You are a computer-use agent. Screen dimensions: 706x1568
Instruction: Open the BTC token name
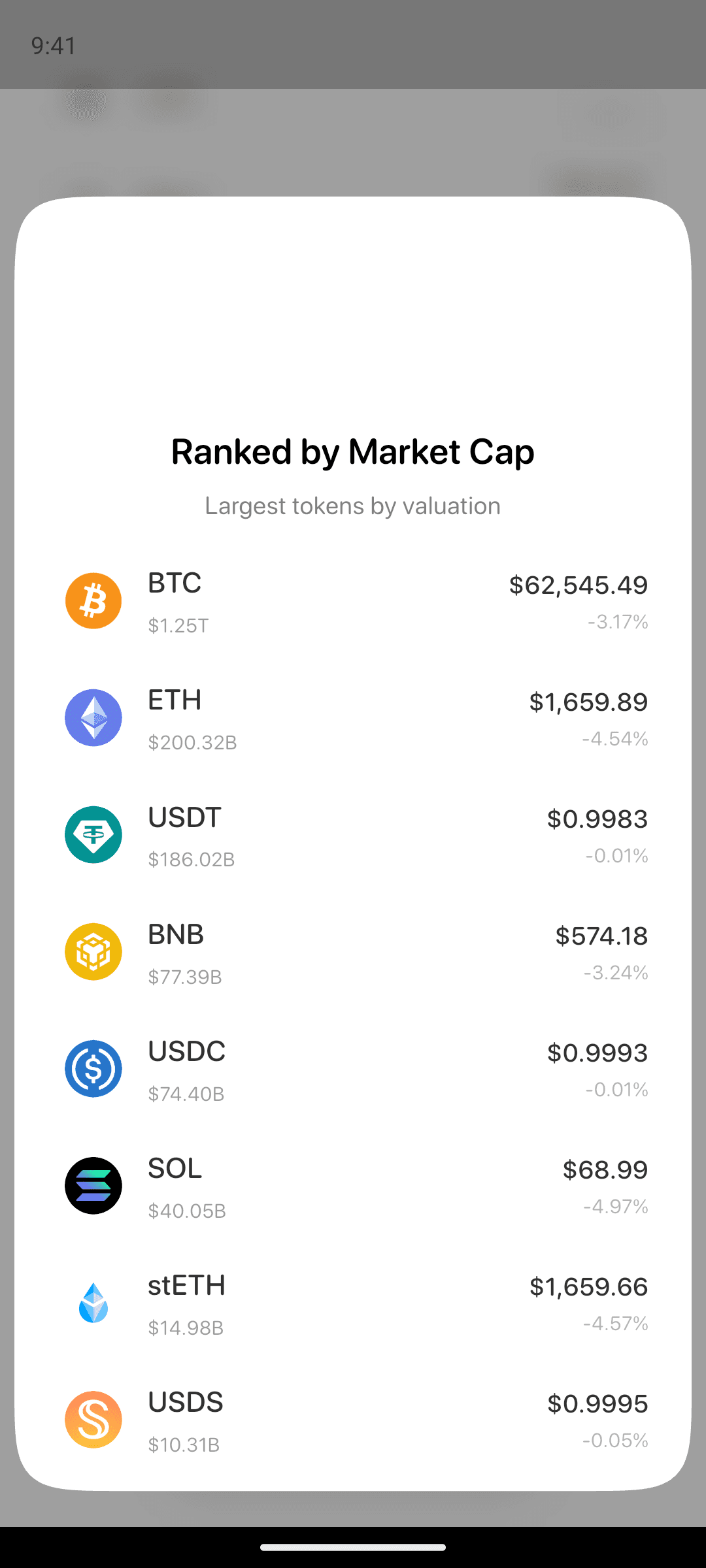(x=175, y=583)
